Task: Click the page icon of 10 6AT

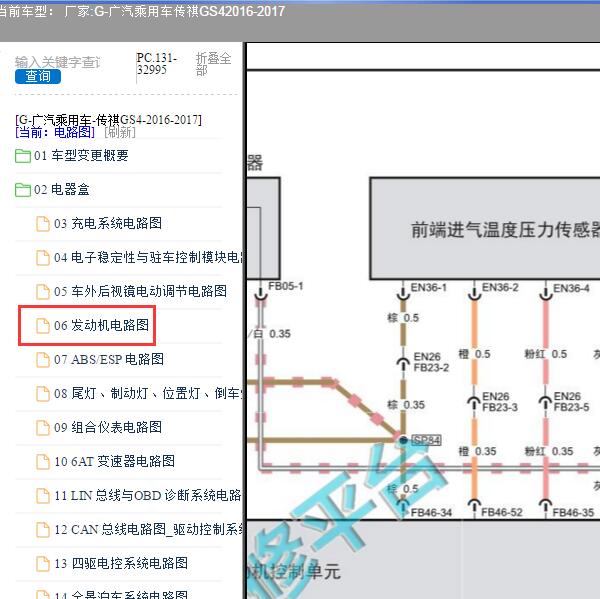Action: point(43,462)
